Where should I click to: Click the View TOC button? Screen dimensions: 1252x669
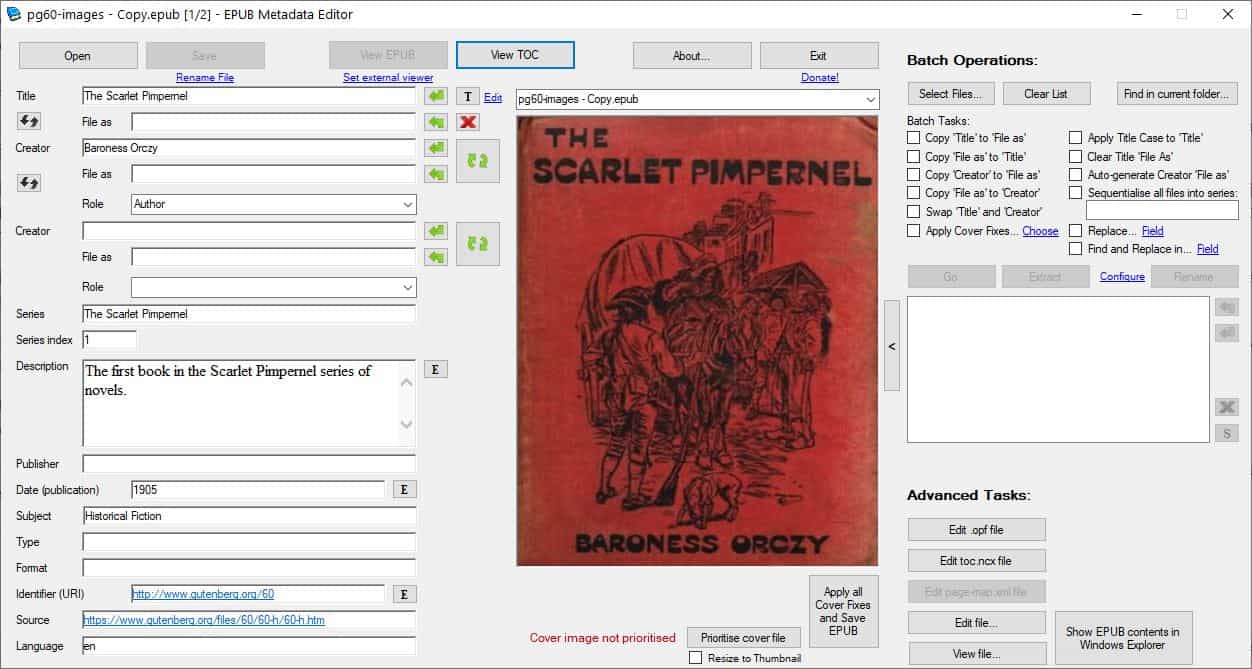pos(515,55)
